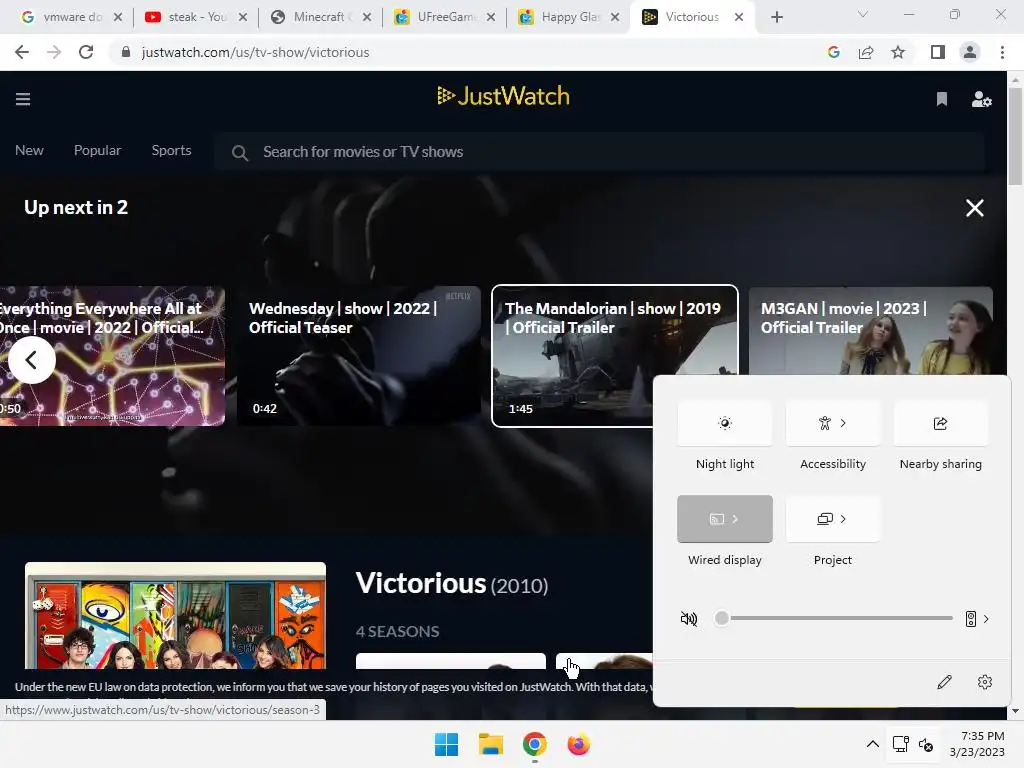This screenshot has width=1024, height=768.
Task: Click the address bar URL
Action: [x=255, y=52]
